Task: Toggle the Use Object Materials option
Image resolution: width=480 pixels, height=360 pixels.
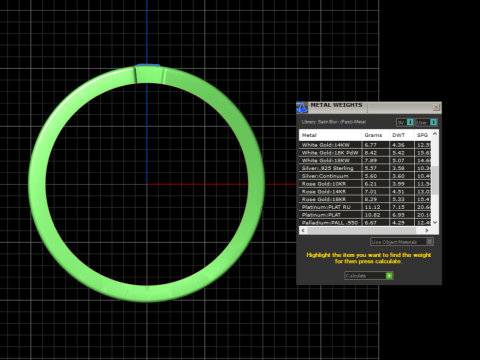Action: pyautogui.click(x=402, y=242)
